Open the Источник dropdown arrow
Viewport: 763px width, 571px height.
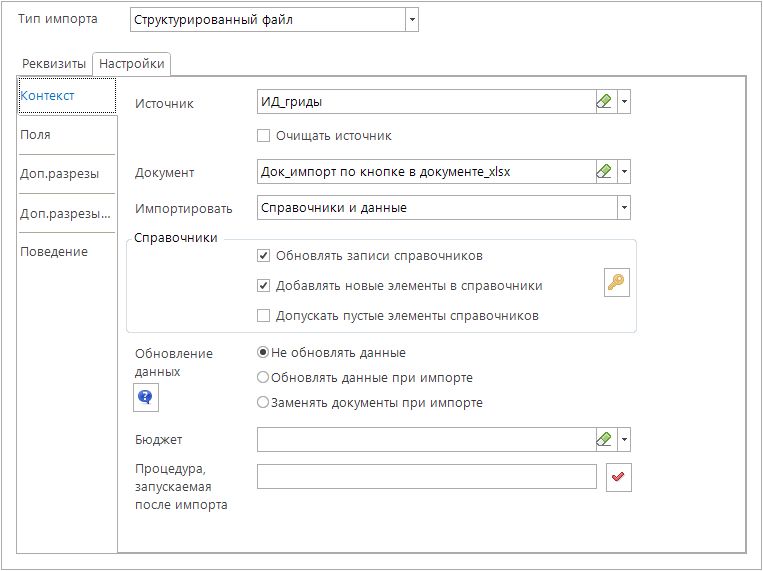click(624, 101)
